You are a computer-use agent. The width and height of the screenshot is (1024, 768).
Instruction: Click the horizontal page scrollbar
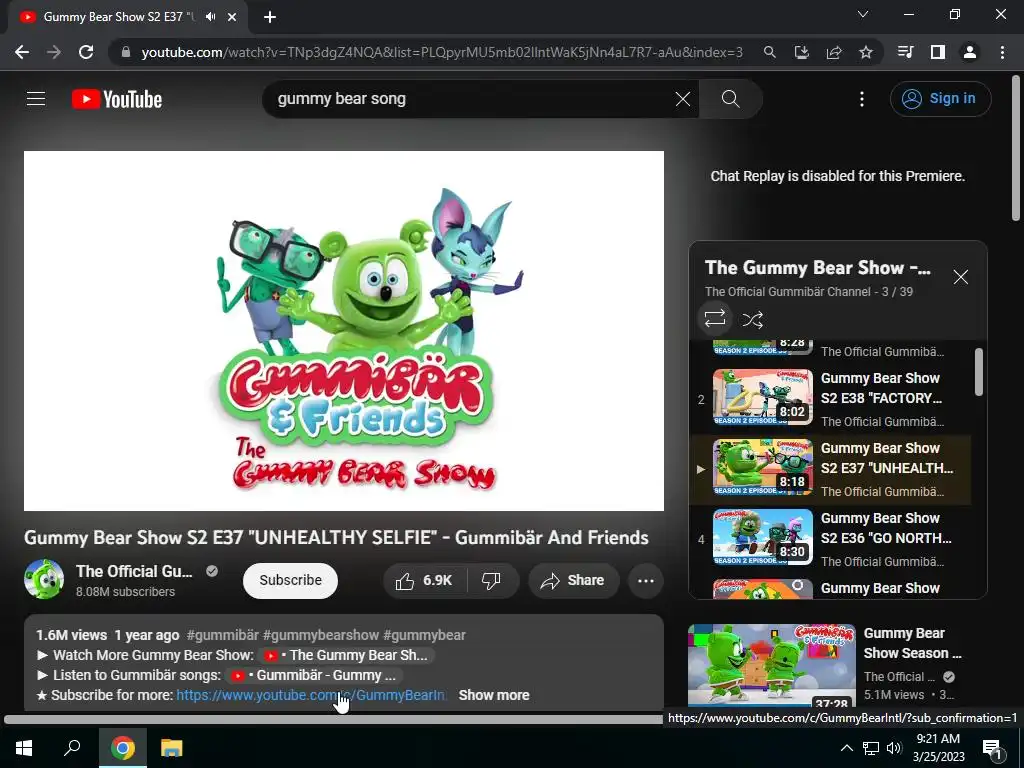point(333,720)
